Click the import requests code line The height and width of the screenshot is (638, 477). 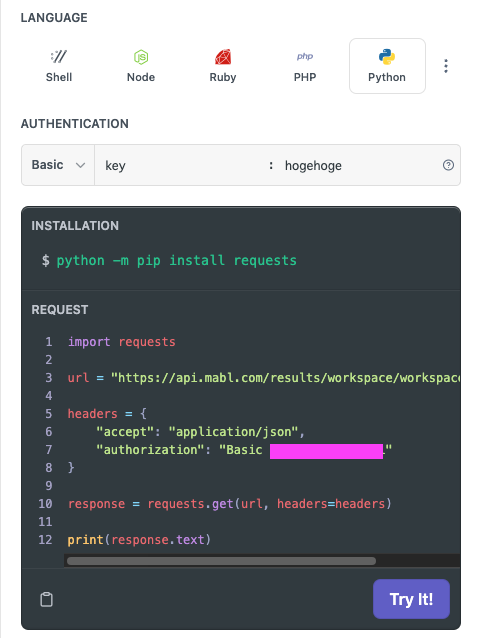122,342
